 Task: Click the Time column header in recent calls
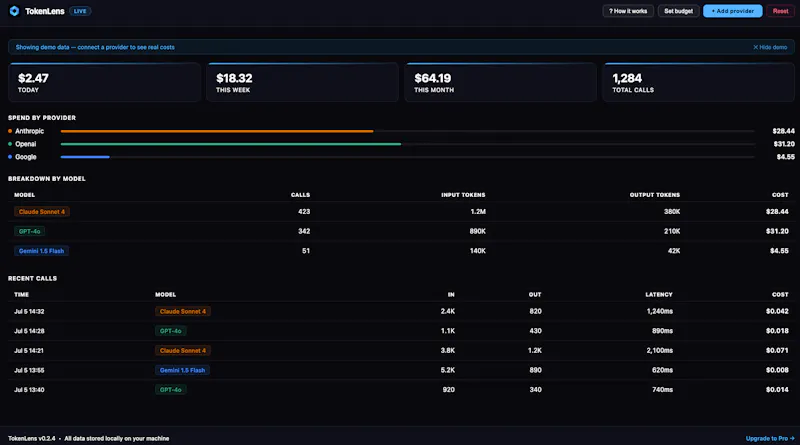click(x=21, y=294)
